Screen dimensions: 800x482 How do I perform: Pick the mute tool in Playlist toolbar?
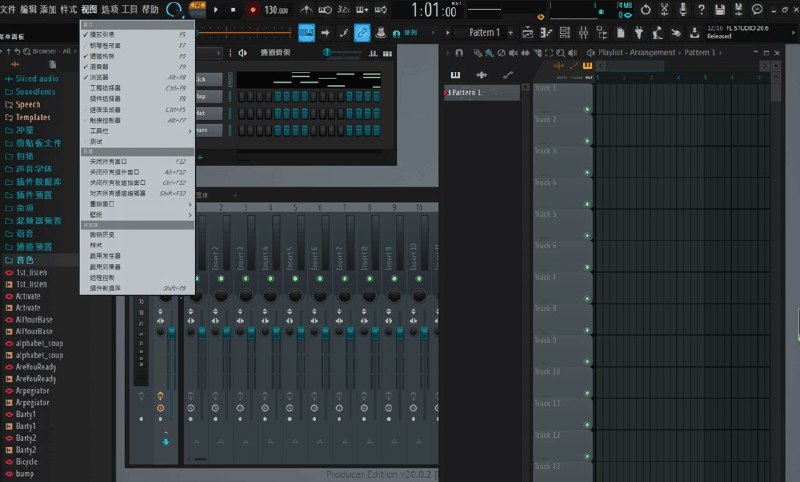pyautogui.click(x=513, y=53)
